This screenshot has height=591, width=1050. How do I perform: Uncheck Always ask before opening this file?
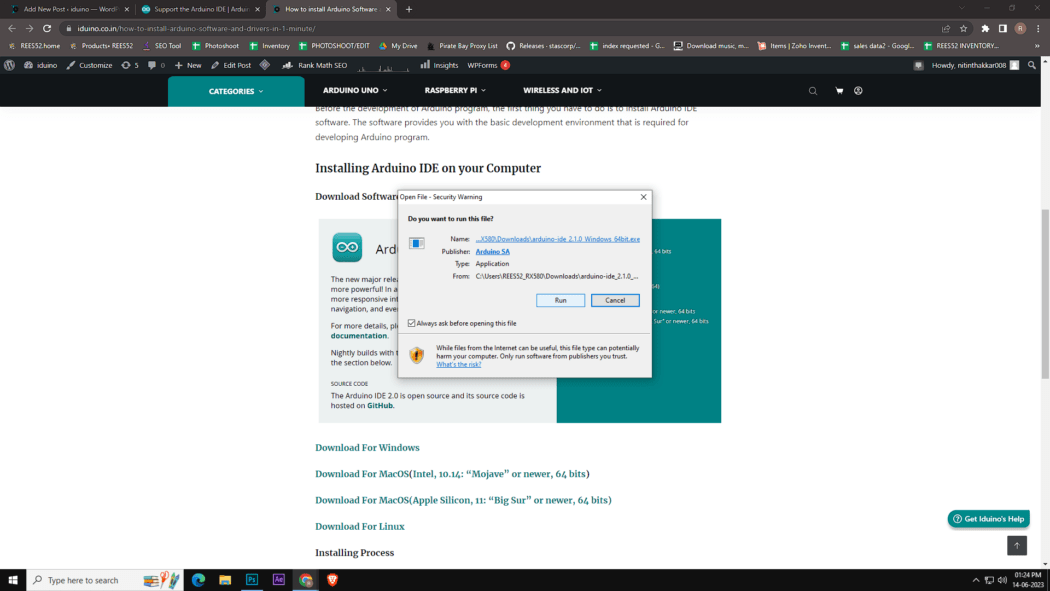point(412,323)
